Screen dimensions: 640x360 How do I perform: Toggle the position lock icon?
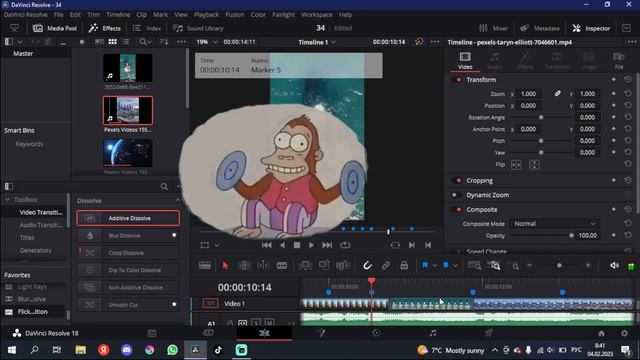404,266
